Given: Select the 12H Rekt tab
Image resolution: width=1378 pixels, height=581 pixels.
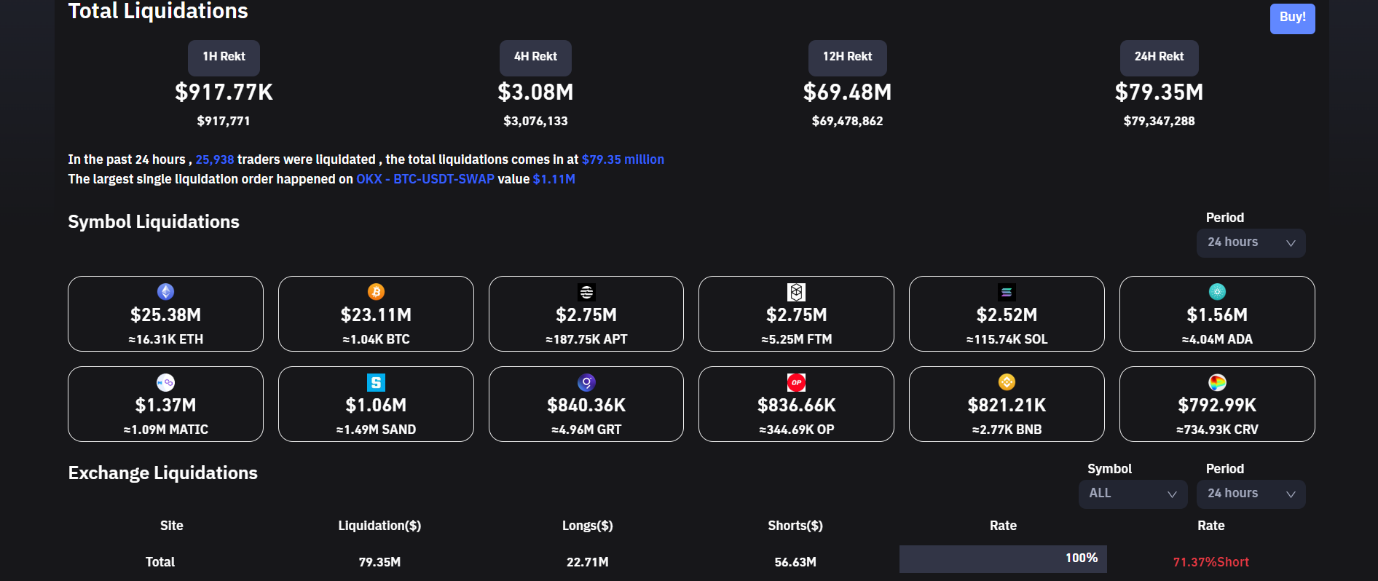Looking at the screenshot, I should click(x=848, y=58).
